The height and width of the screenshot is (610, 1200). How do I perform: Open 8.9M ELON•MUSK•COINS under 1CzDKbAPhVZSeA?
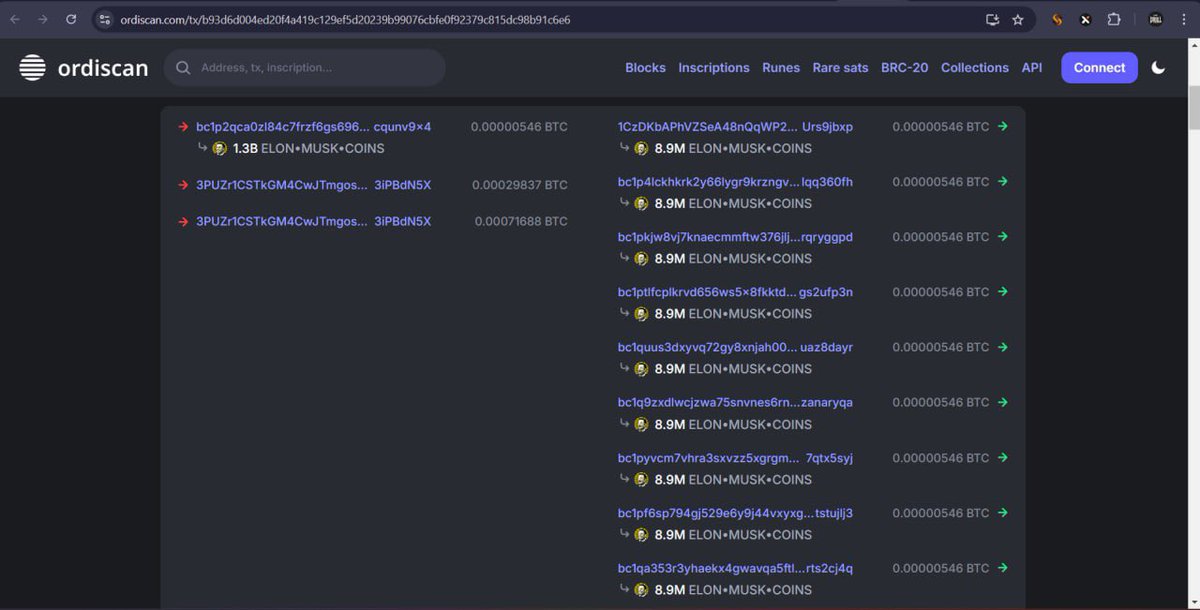coord(733,148)
